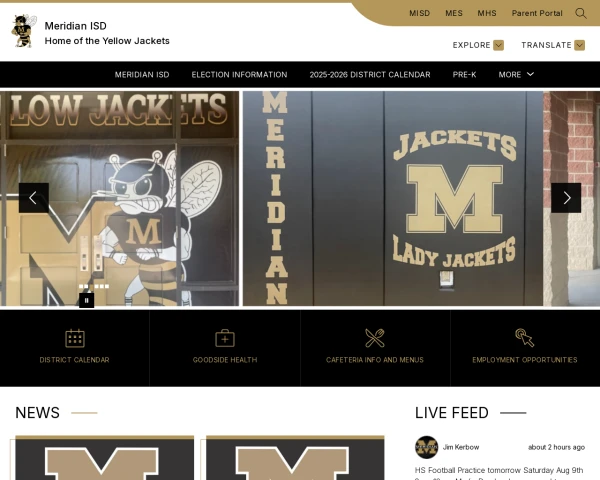The width and height of the screenshot is (600, 480).
Task: Click the Yellow Jacket mascot logo
Action: point(24,31)
